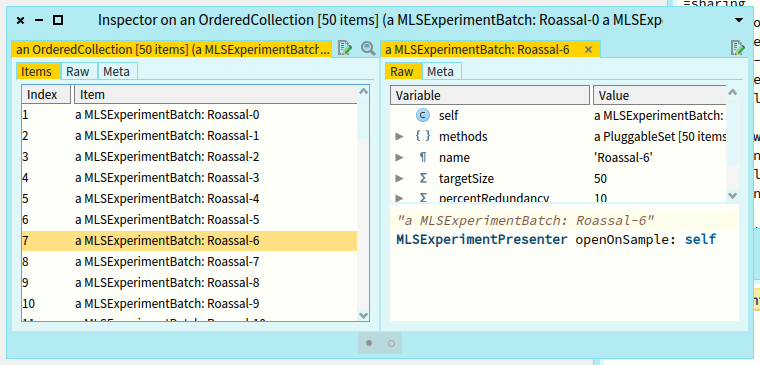Click the percentRedundancy value 10

coord(600,198)
